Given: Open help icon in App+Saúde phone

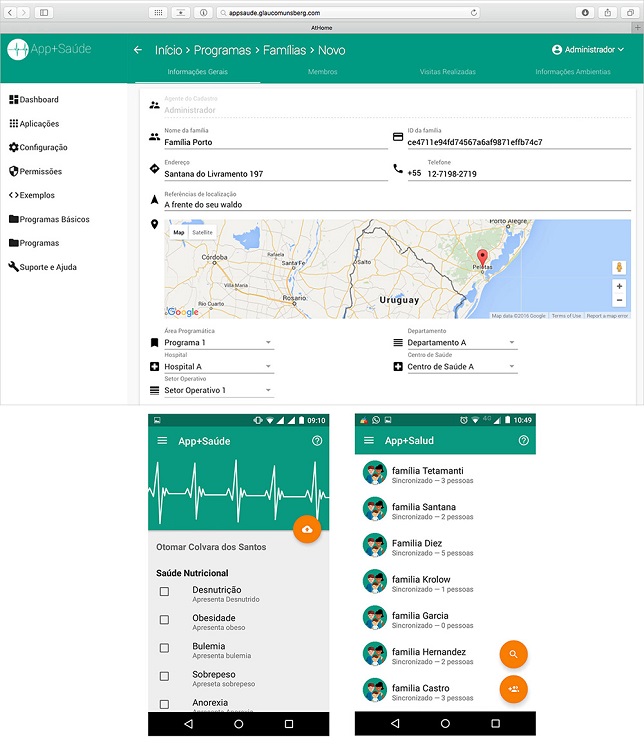Looking at the screenshot, I should [x=317, y=441].
